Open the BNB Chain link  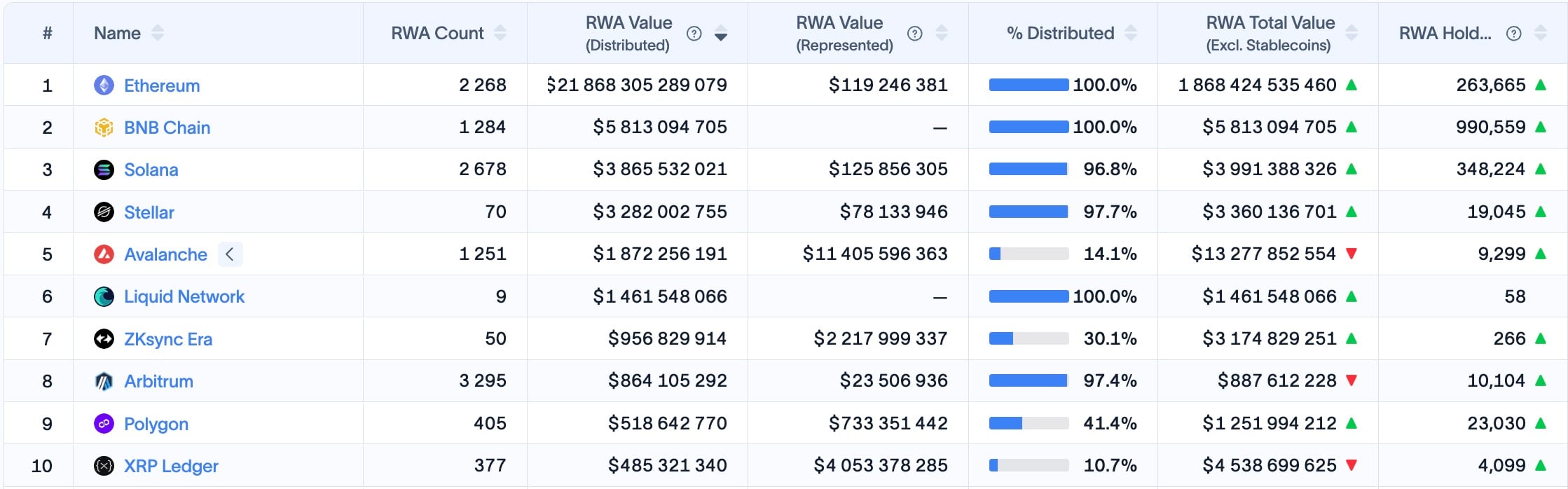[167, 128]
